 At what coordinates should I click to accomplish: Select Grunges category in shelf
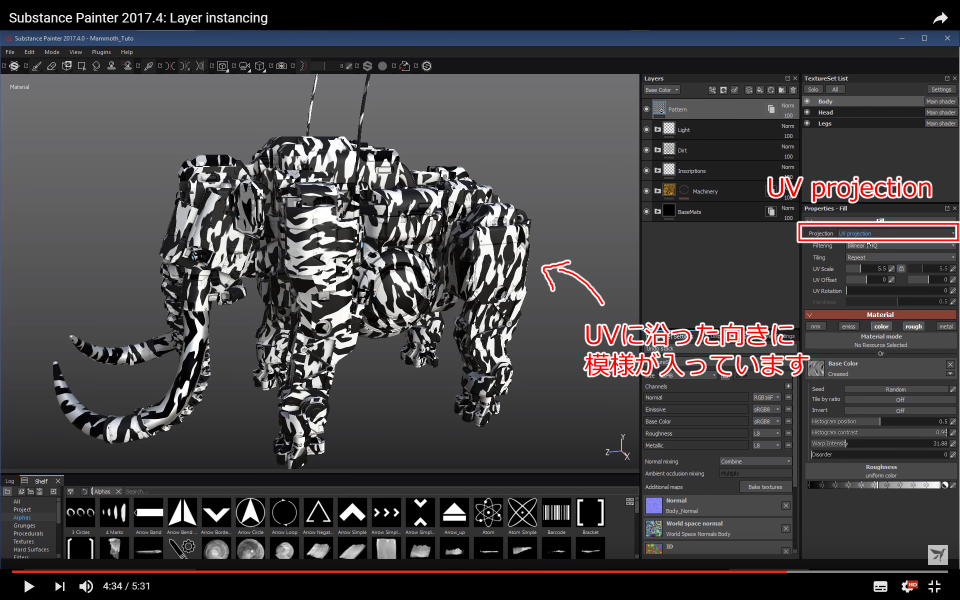[24, 525]
